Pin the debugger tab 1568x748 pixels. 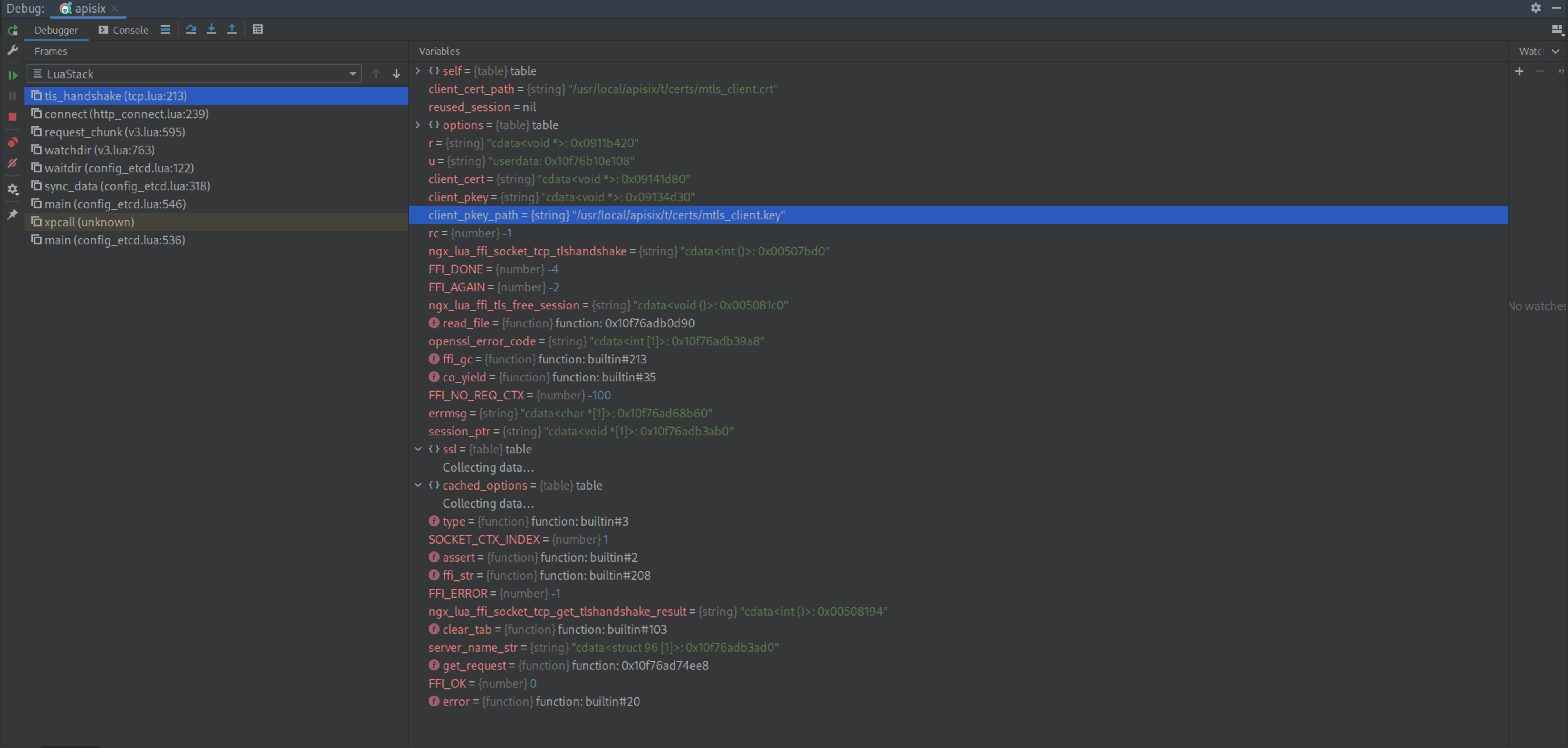click(12, 214)
